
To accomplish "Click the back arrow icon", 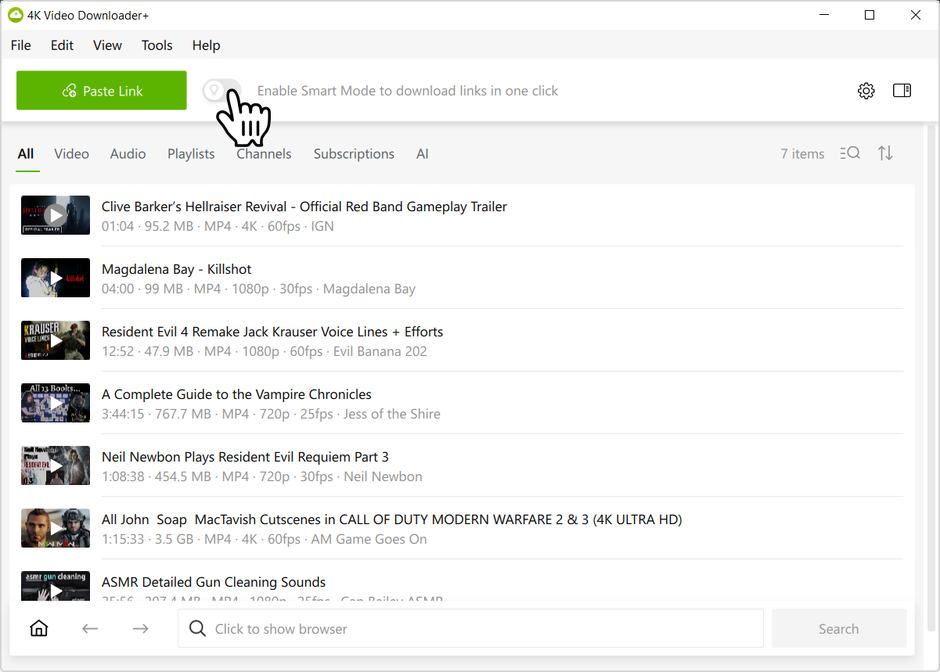I will click(x=90, y=628).
